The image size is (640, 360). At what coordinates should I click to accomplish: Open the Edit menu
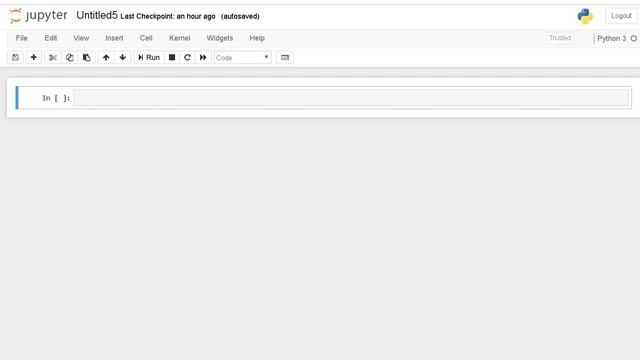click(x=51, y=38)
